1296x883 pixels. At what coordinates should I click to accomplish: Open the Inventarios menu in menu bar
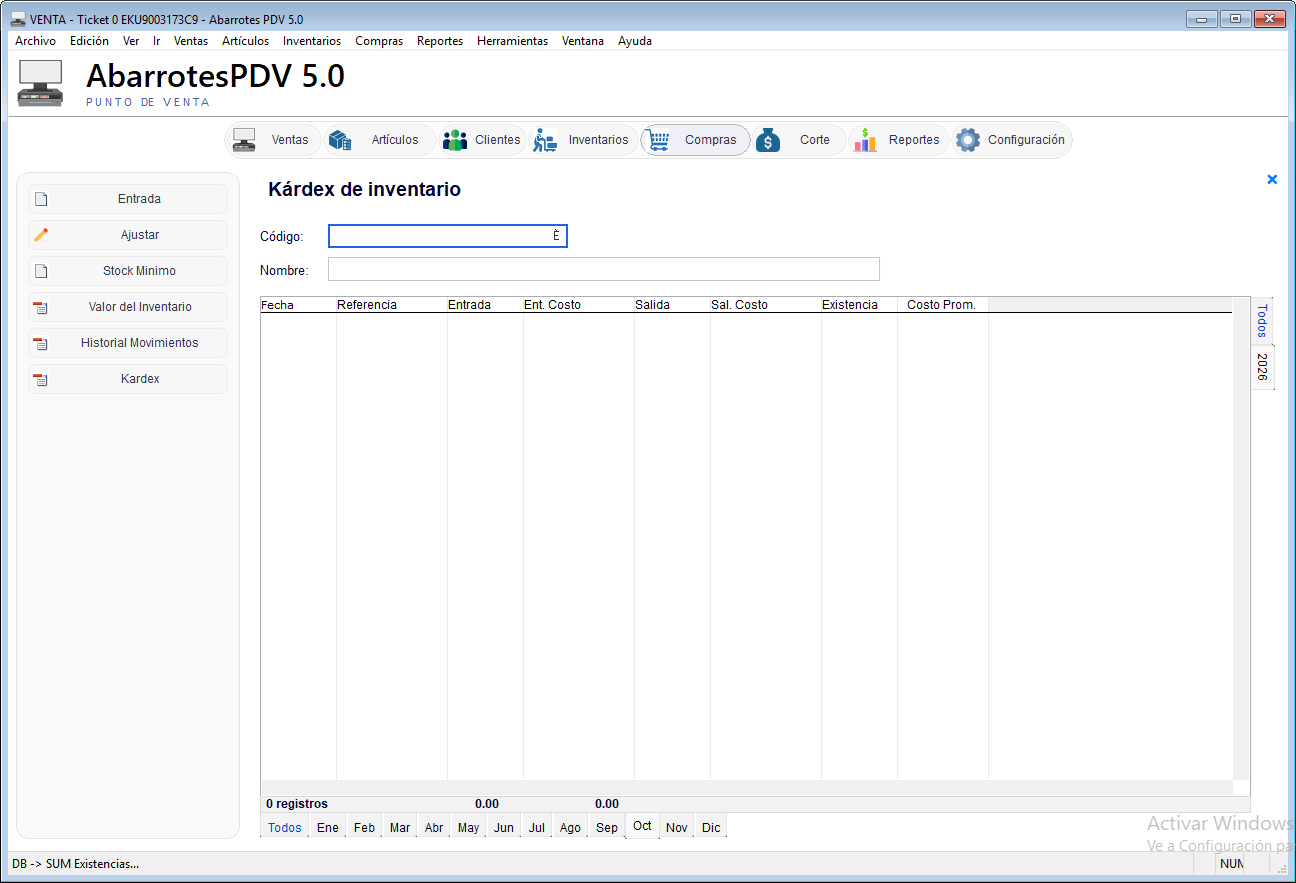click(312, 41)
